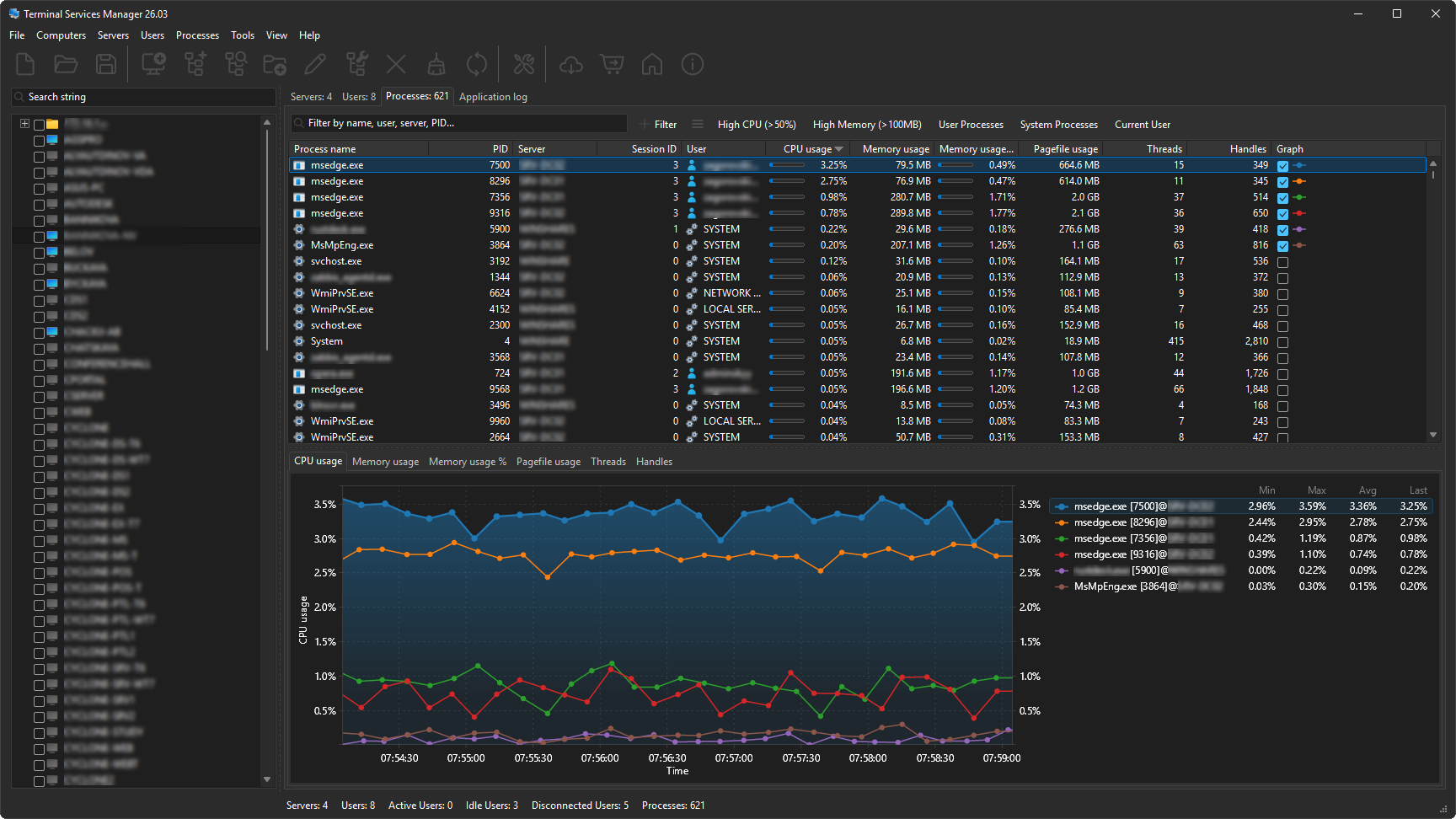Uncheck the graph checkbox for MsMpEng.exe
The height and width of the screenshot is (819, 1456).
(x=1282, y=246)
